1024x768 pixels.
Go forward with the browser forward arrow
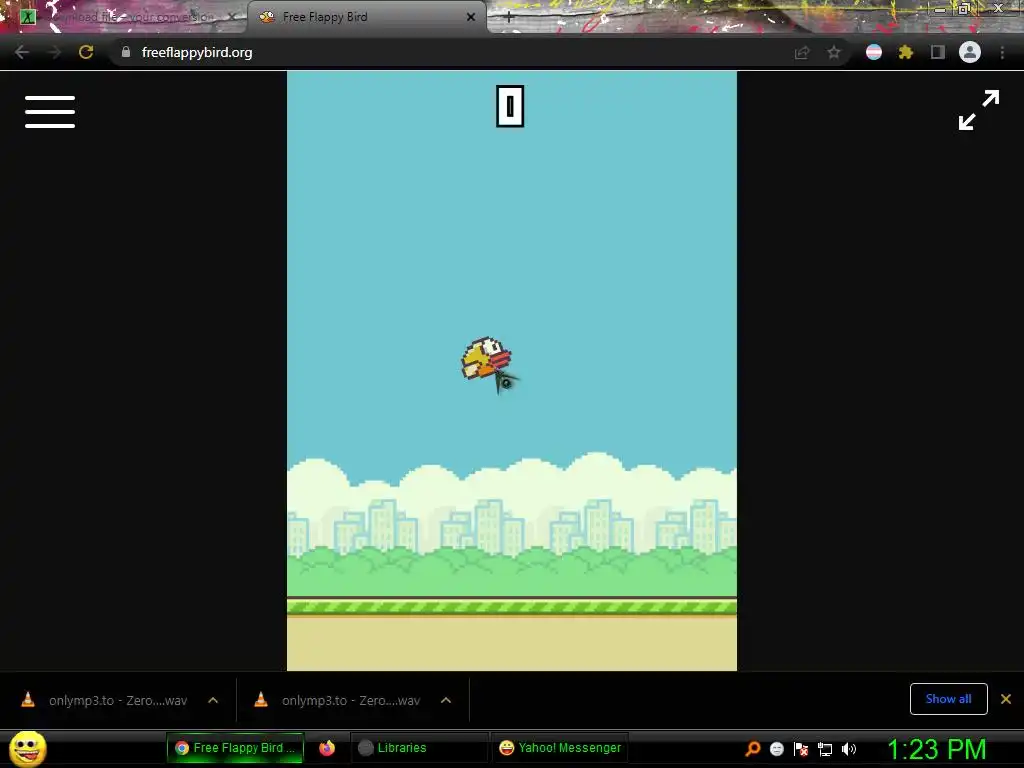54,52
